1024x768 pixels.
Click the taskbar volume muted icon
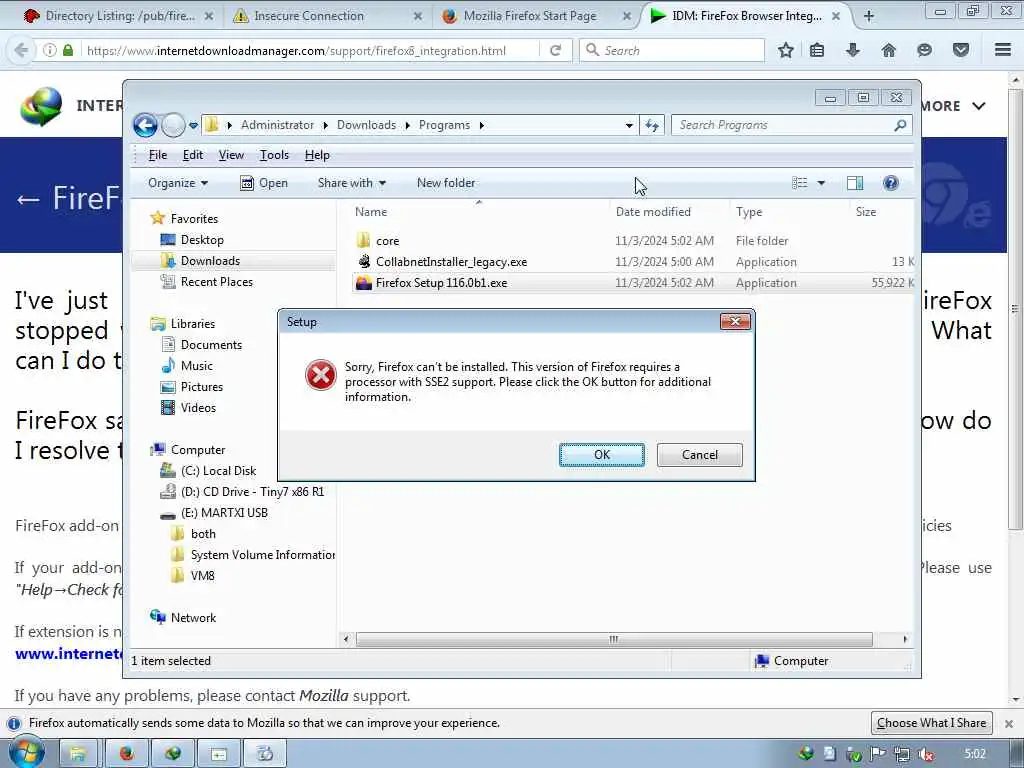tap(925, 754)
